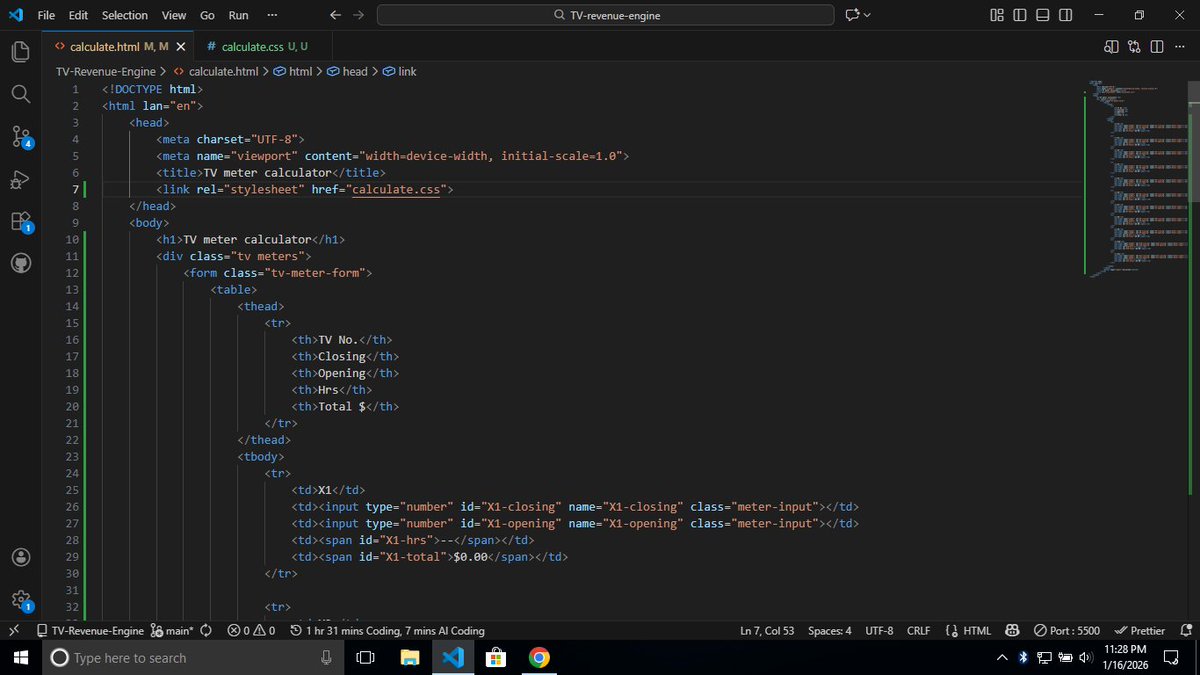1200x675 pixels.
Task: Open Problems via errors and warnings count
Action: [251, 631]
